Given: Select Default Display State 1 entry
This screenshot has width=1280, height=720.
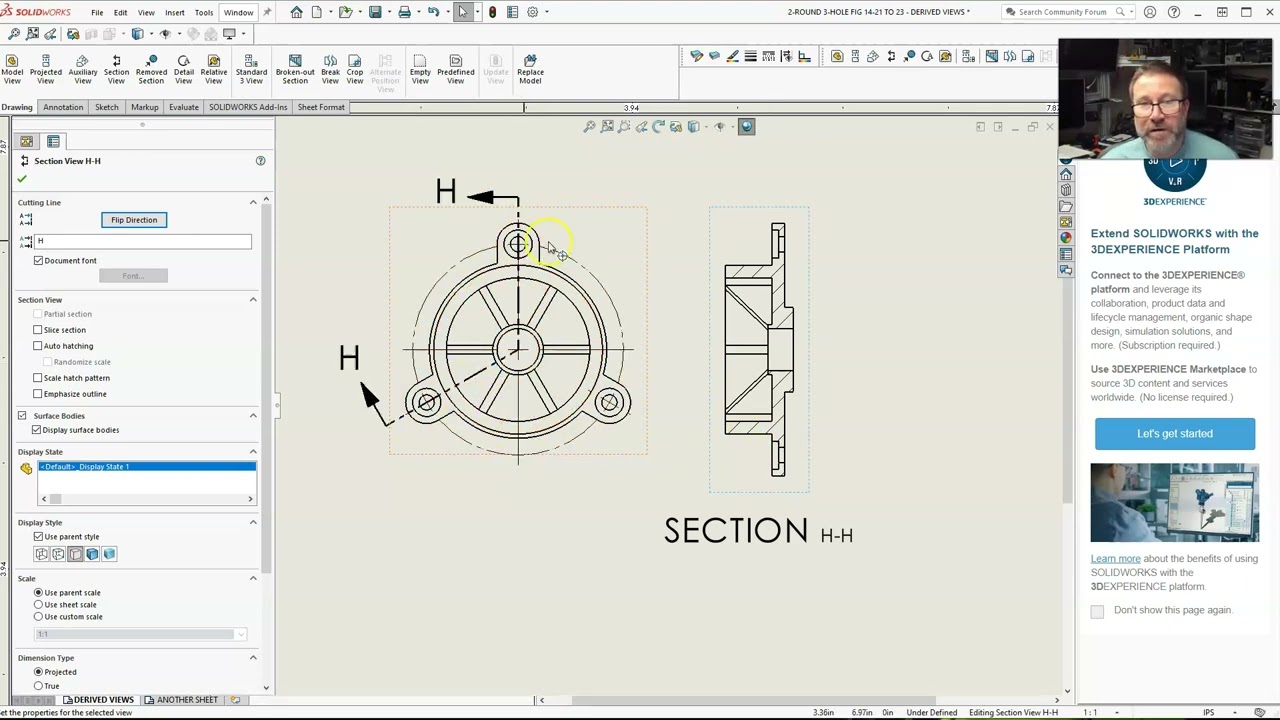Looking at the screenshot, I should [147, 467].
